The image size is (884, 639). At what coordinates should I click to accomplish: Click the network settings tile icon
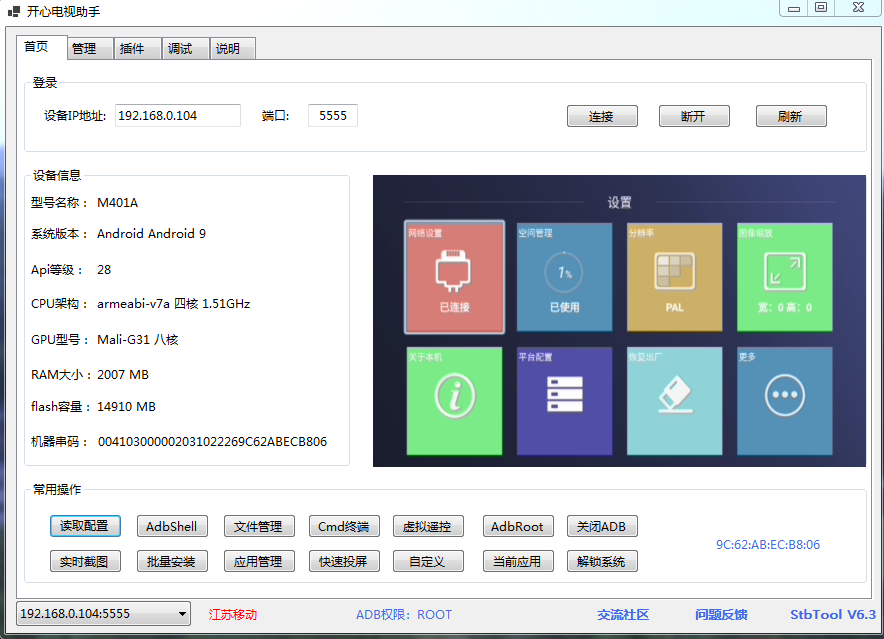tap(454, 272)
